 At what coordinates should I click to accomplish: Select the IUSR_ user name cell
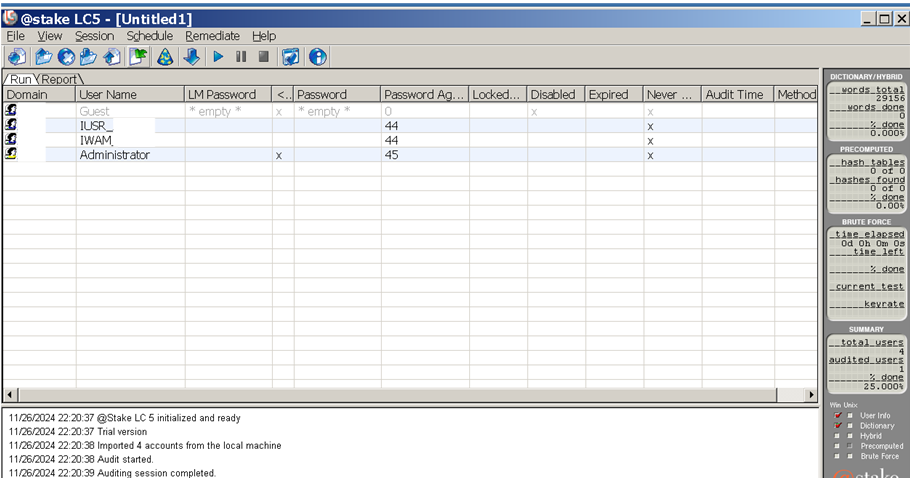coord(130,126)
